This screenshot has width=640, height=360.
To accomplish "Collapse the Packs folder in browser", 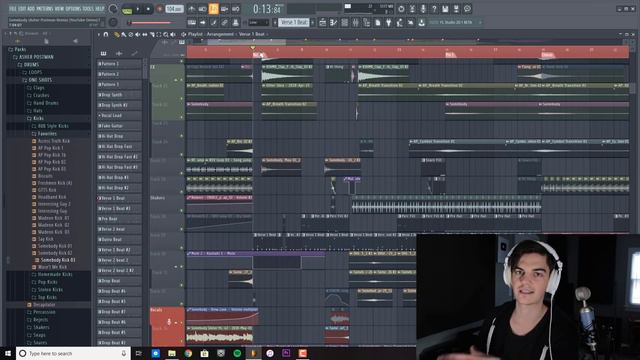I will click(16, 49).
